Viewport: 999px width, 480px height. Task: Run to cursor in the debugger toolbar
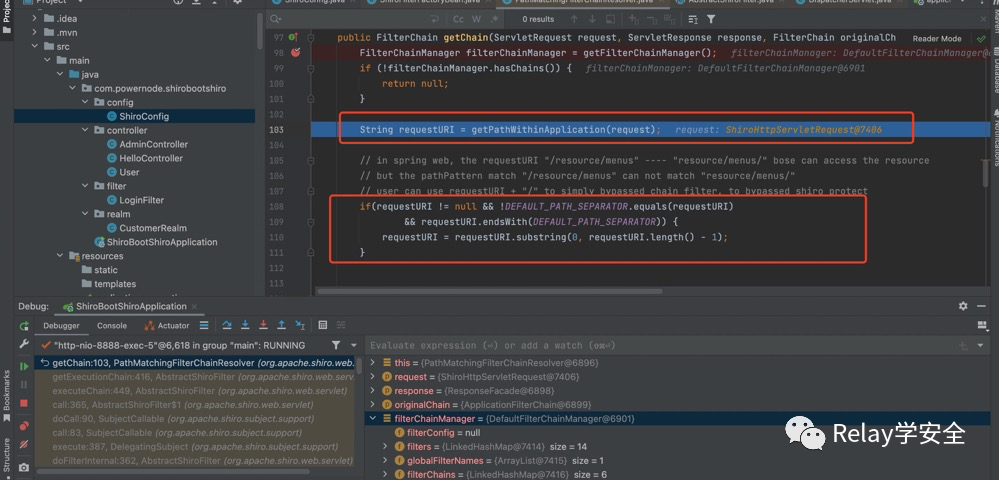point(299,325)
